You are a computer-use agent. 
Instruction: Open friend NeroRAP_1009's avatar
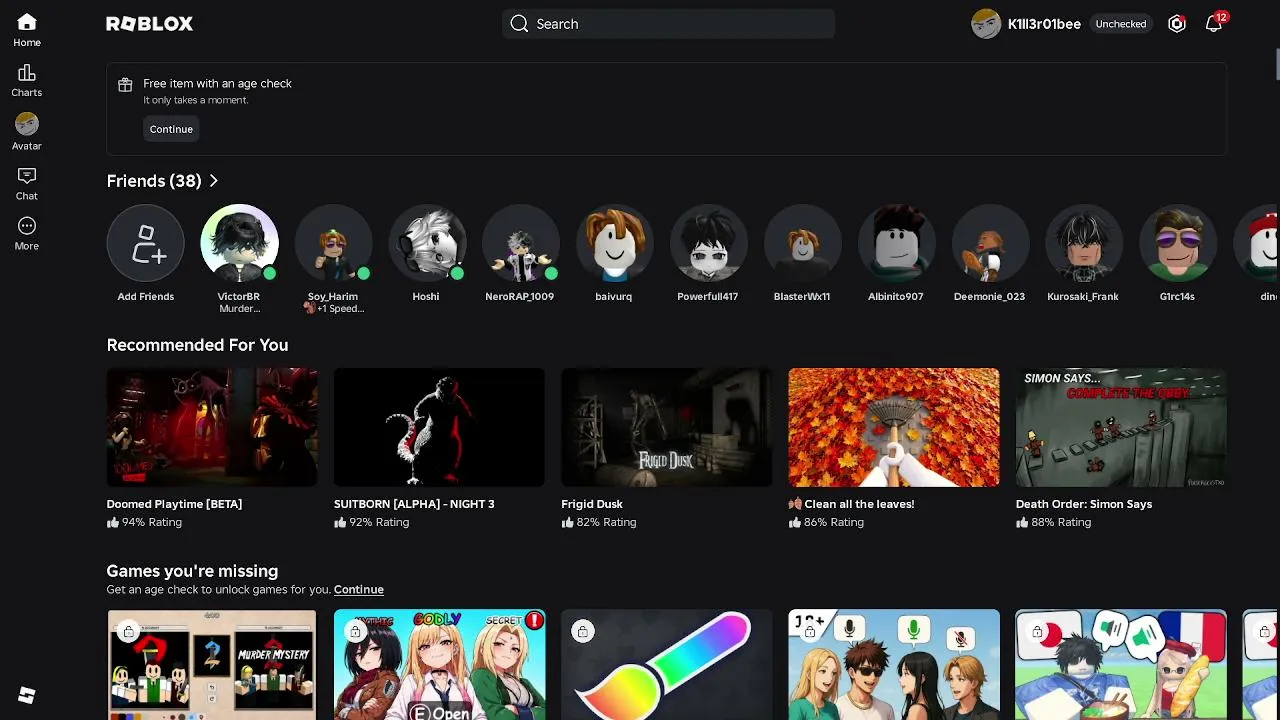click(520, 243)
